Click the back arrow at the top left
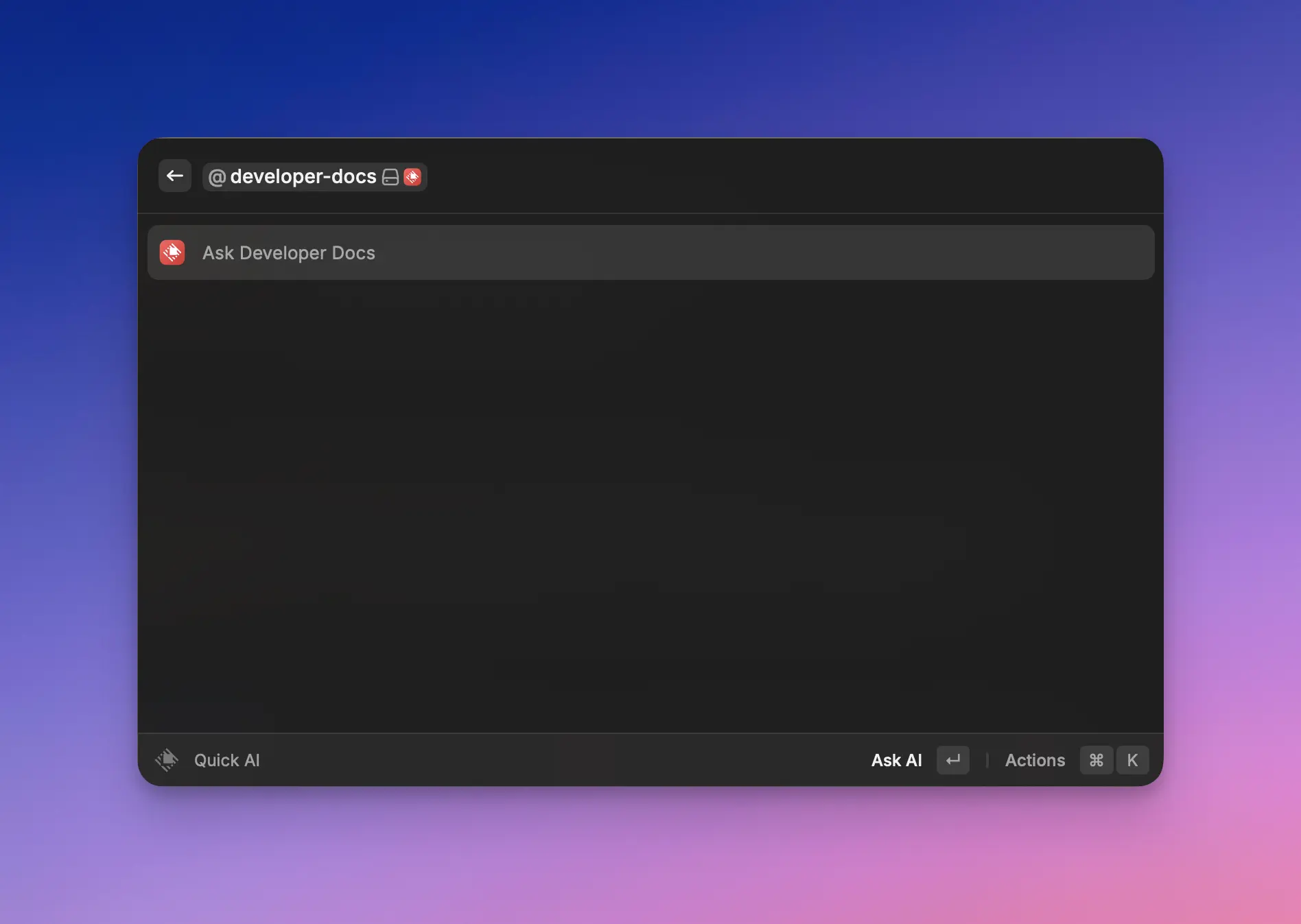1301x924 pixels. pyautogui.click(x=174, y=176)
